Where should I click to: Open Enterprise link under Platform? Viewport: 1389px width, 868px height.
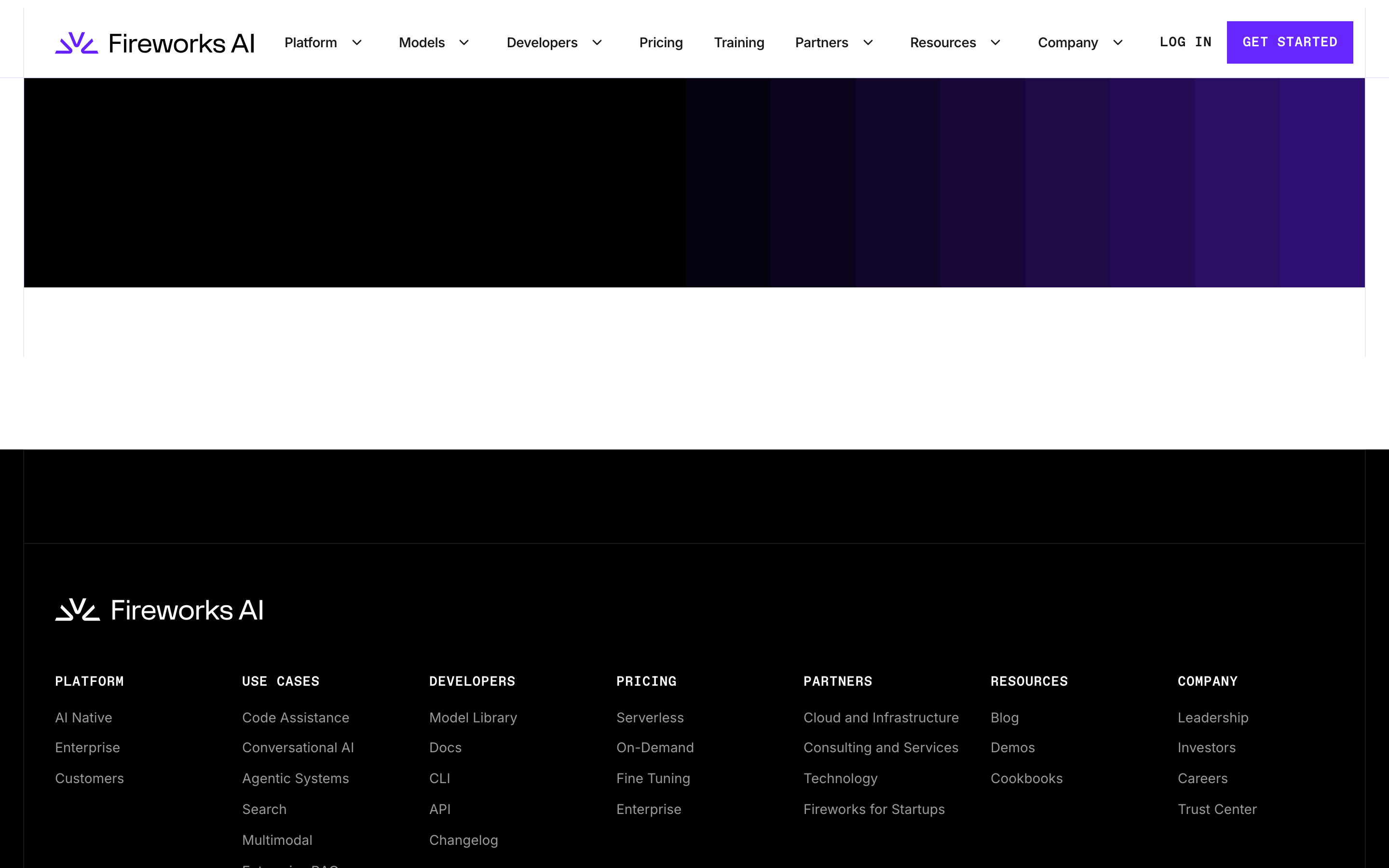(87, 747)
